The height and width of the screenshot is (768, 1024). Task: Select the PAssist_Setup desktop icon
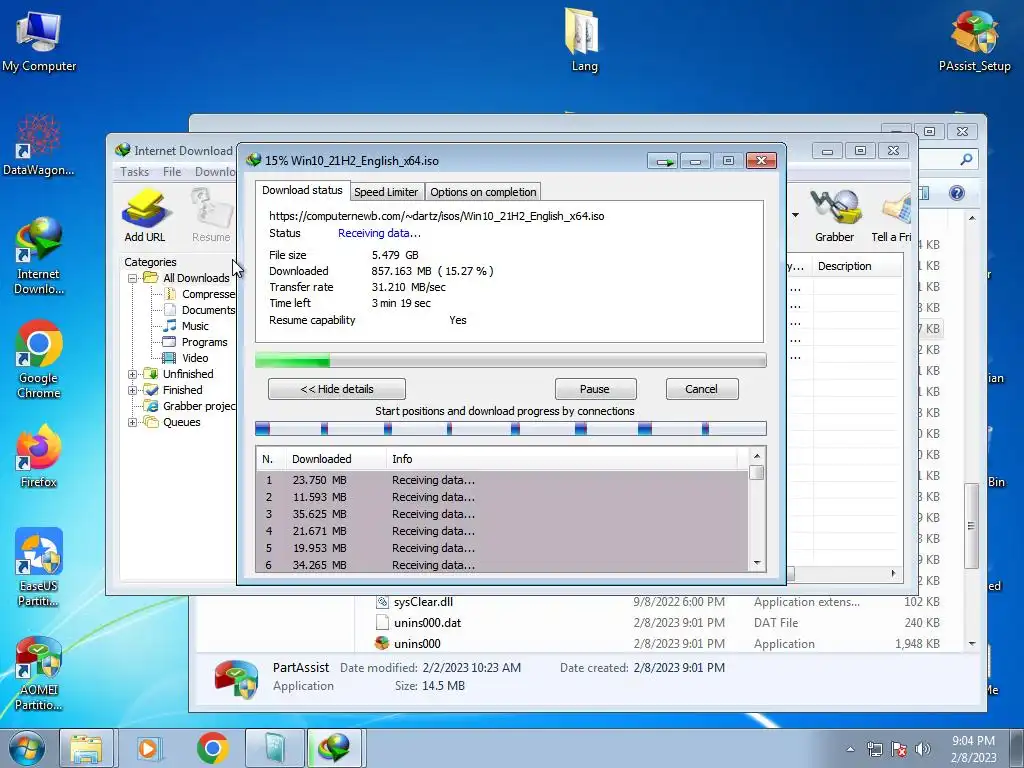coord(974,41)
